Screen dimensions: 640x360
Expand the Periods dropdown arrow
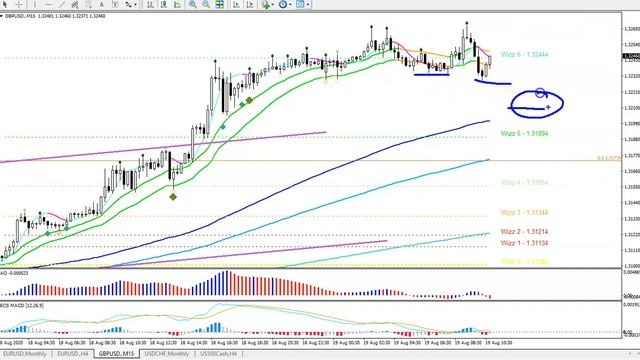coord(290,5)
